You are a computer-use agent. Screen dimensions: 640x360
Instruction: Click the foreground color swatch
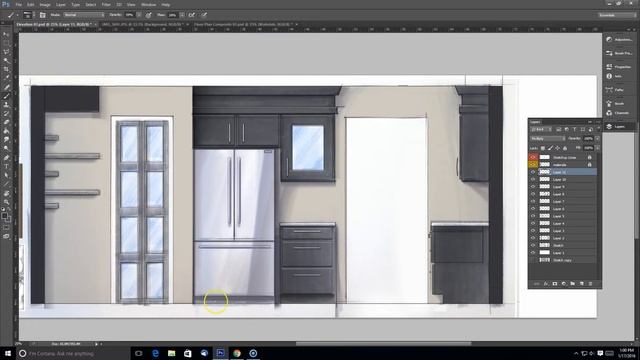(4, 216)
